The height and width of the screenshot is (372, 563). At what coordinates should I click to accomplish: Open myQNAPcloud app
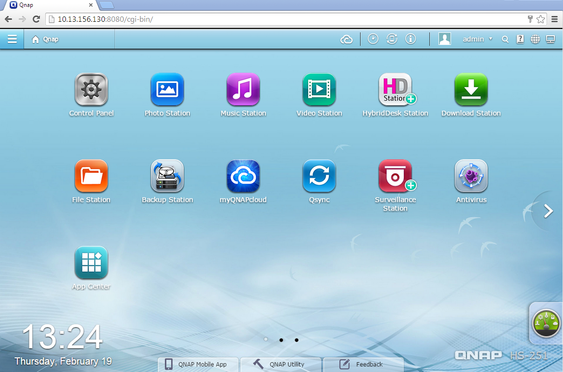(243, 176)
